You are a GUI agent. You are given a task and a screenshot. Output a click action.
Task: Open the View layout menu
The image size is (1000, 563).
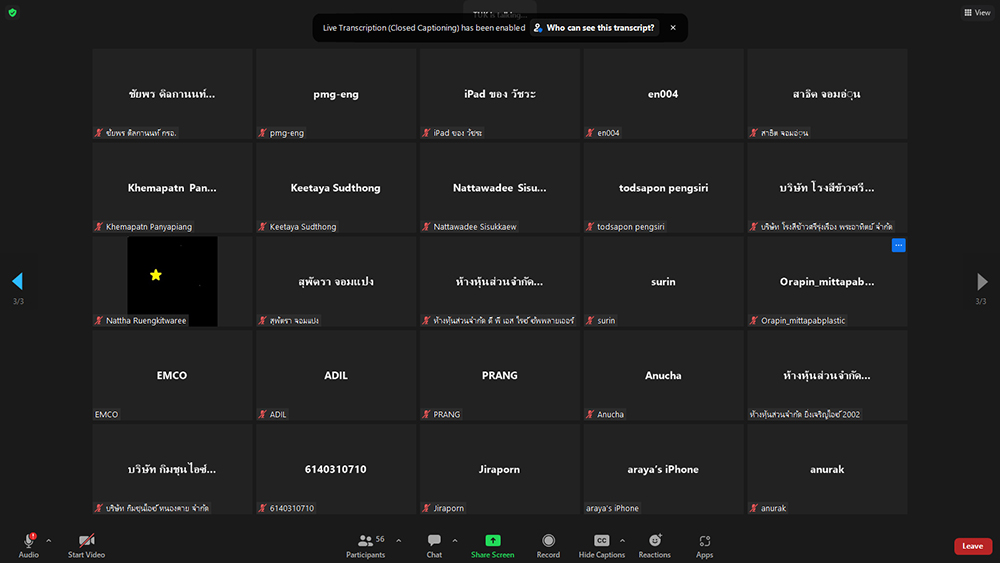[x=976, y=13]
